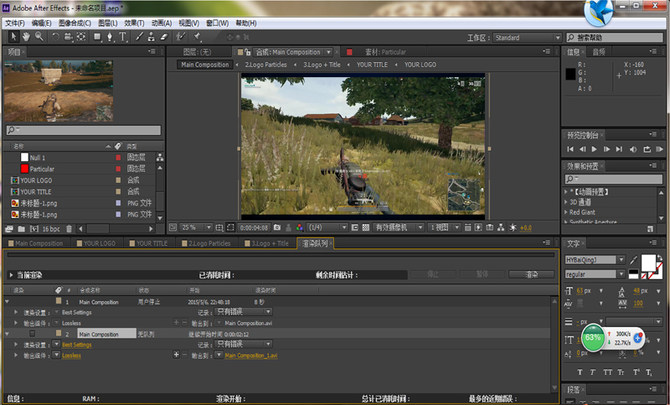
Task: Click the 渲染 render button
Action: pos(531,274)
